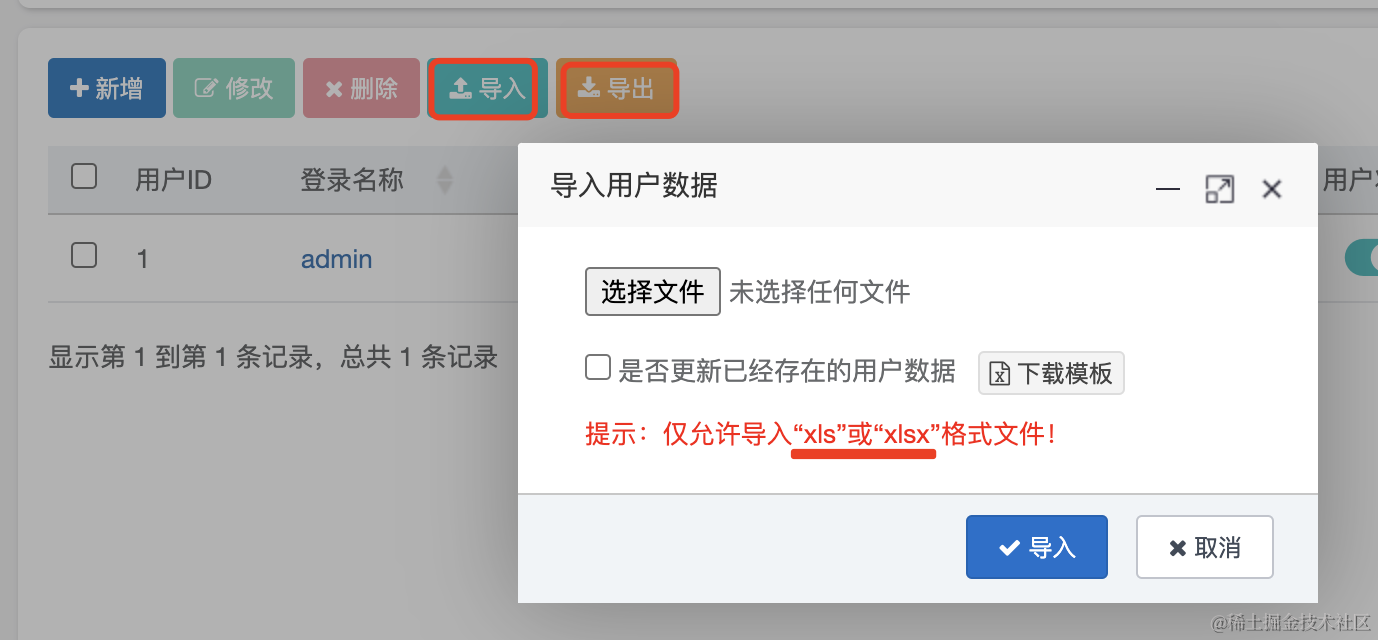Click the orange 导出 export button
The image size is (1378, 640).
[616, 88]
